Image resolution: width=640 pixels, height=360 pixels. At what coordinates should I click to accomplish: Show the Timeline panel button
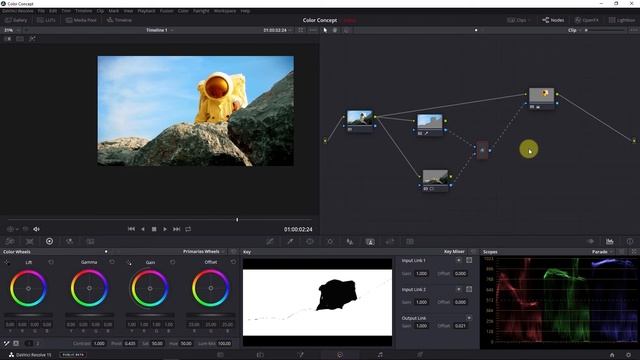tap(119, 20)
